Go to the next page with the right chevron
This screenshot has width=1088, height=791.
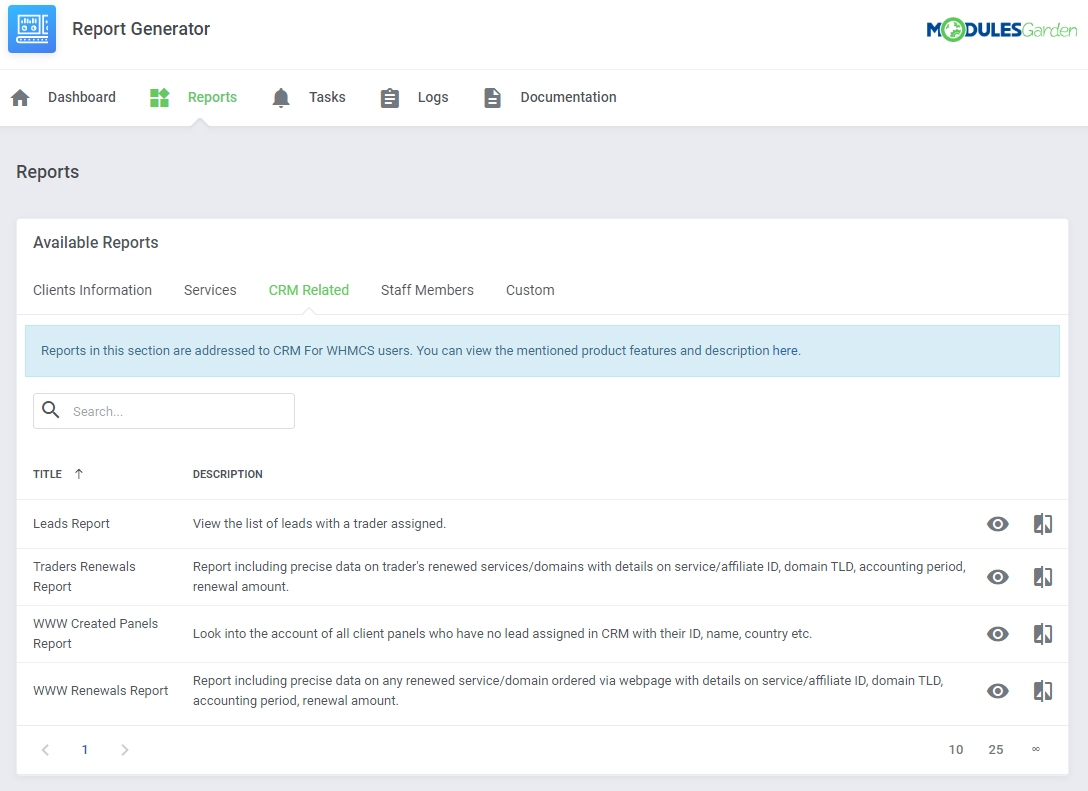pyautogui.click(x=125, y=749)
